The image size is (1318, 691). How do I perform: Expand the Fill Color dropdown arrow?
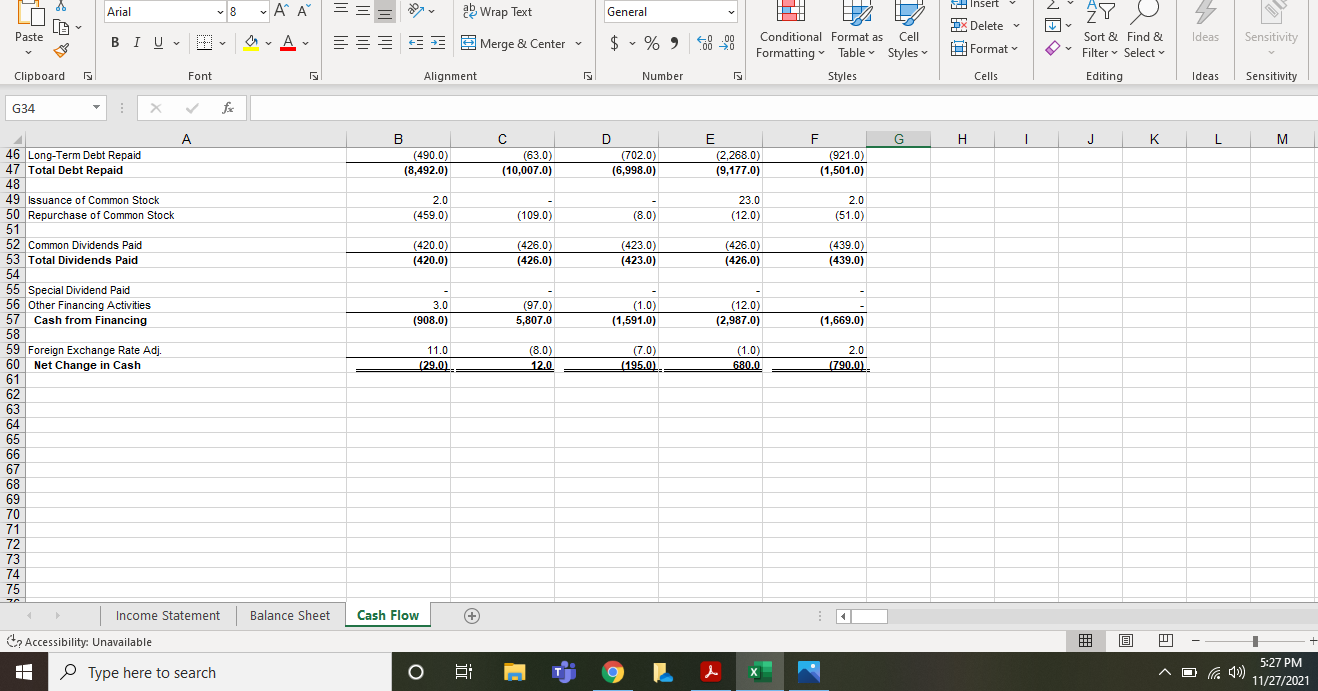click(x=266, y=44)
